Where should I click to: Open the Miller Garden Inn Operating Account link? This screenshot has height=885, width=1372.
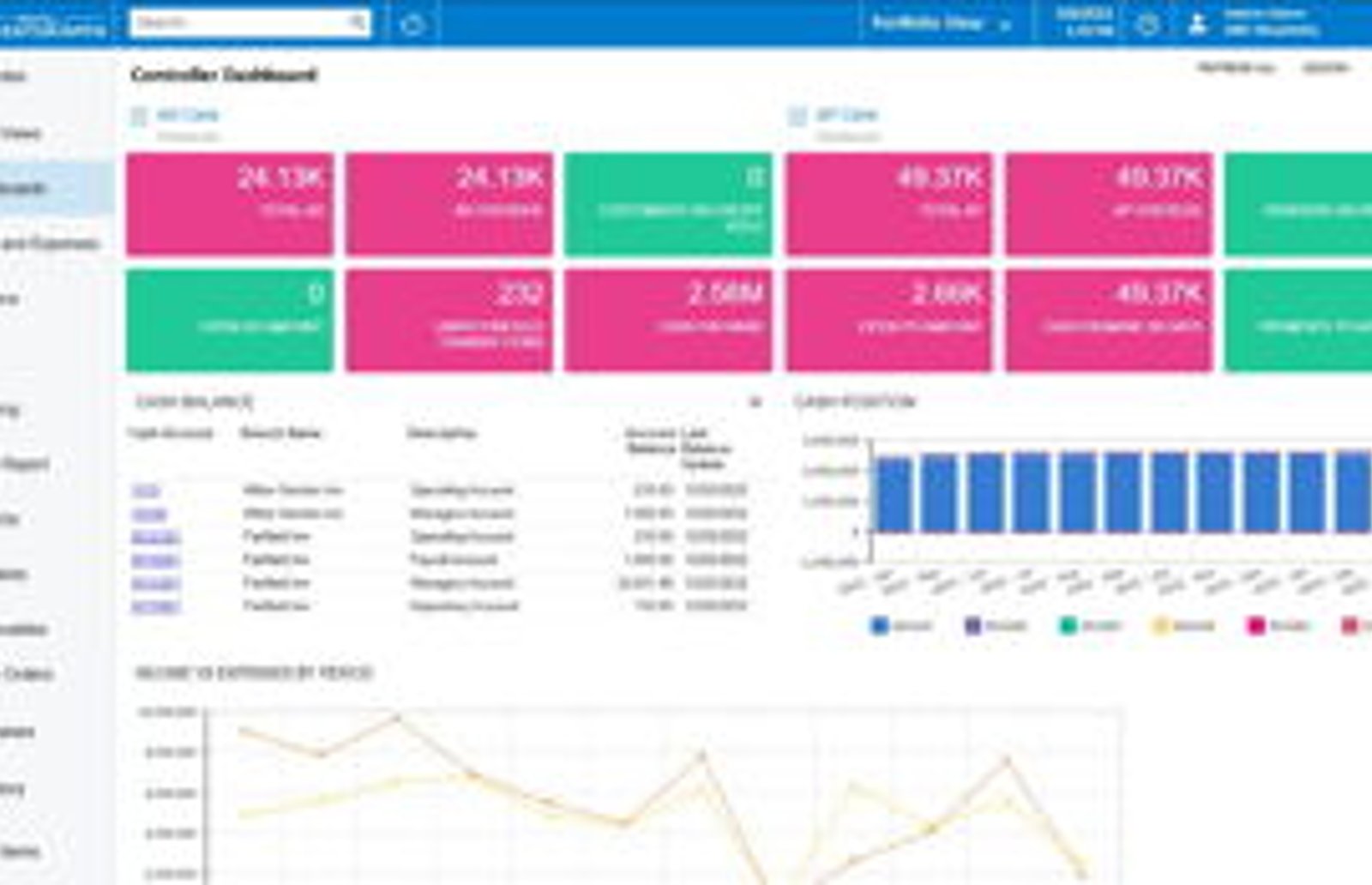click(x=146, y=491)
